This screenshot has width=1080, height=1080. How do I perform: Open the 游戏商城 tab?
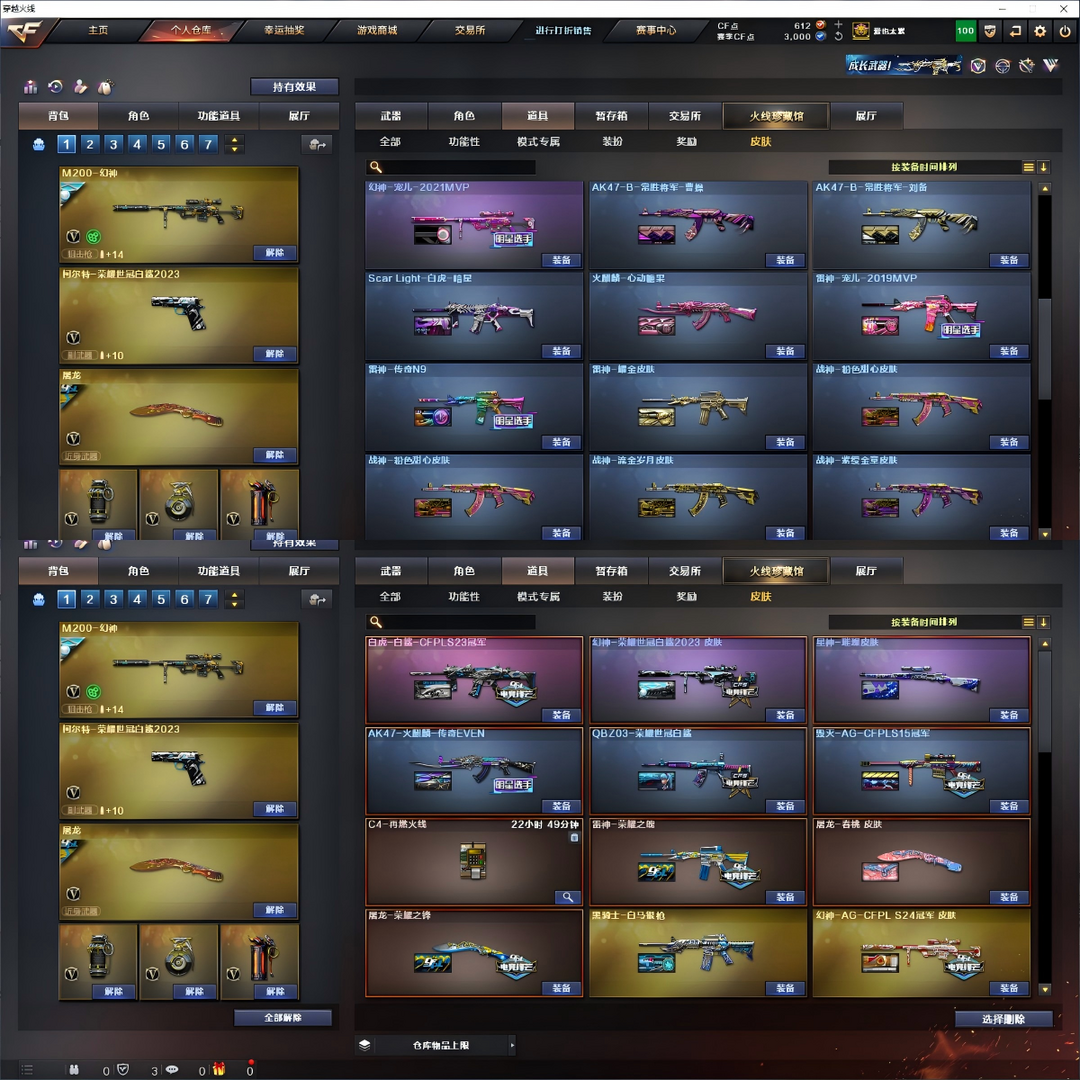pyautogui.click(x=377, y=30)
